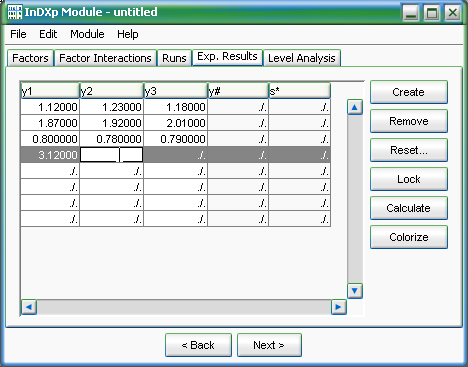Click the Lock button
This screenshot has width=468, height=367.
(x=409, y=179)
